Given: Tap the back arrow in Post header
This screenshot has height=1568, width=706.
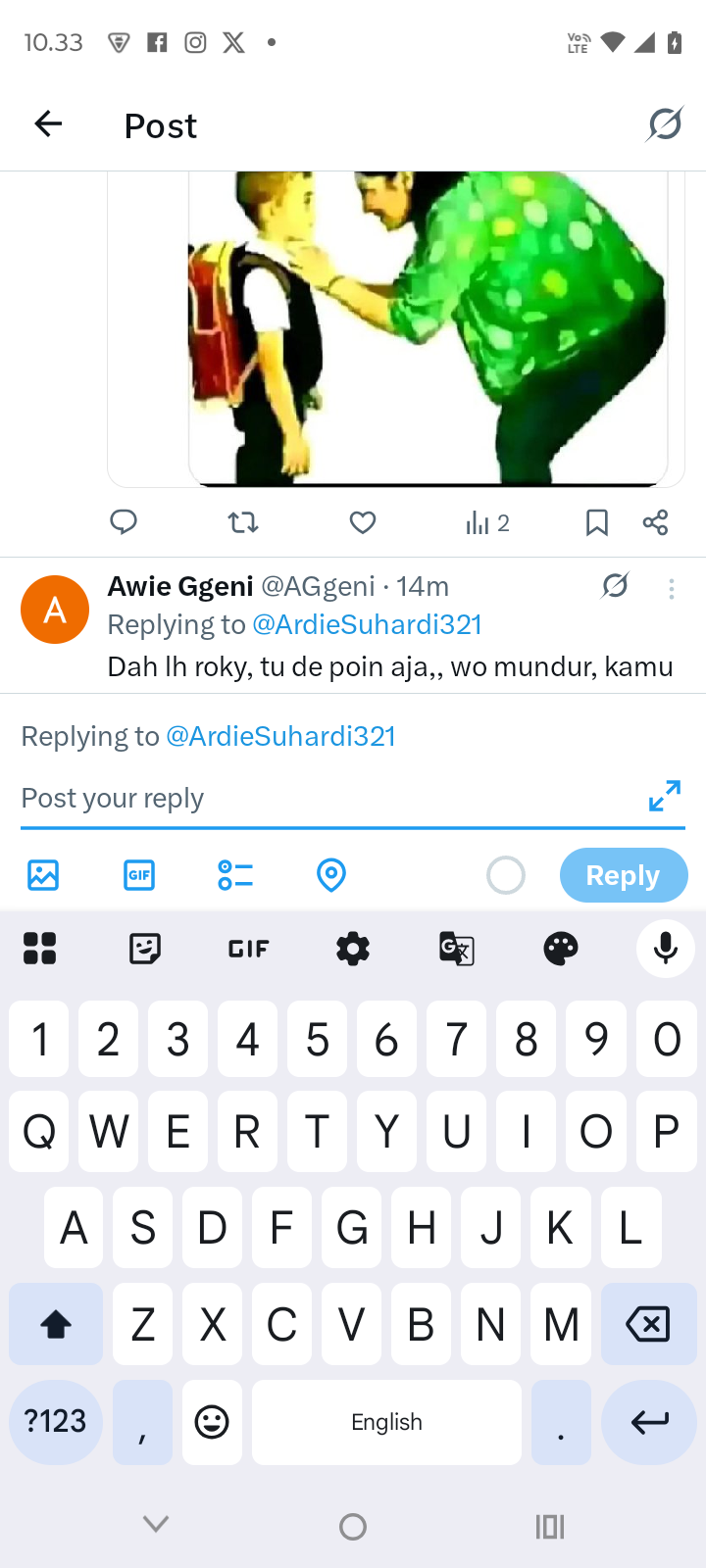Looking at the screenshot, I should pos(48,124).
